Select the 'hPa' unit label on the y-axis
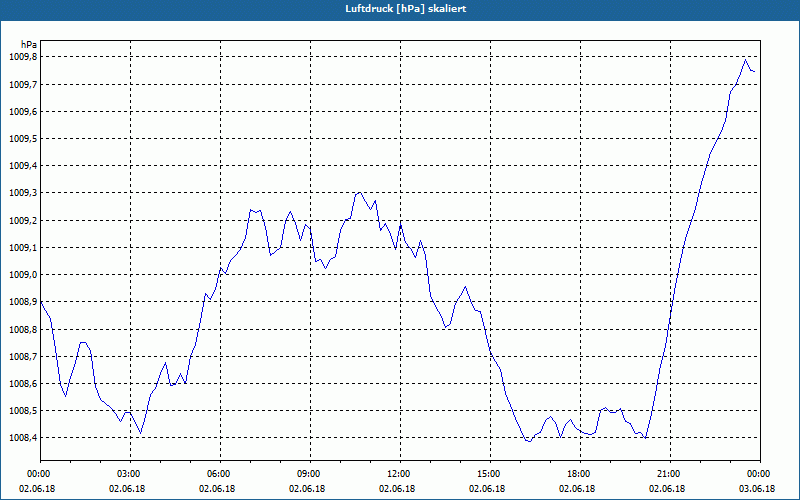 pos(29,44)
